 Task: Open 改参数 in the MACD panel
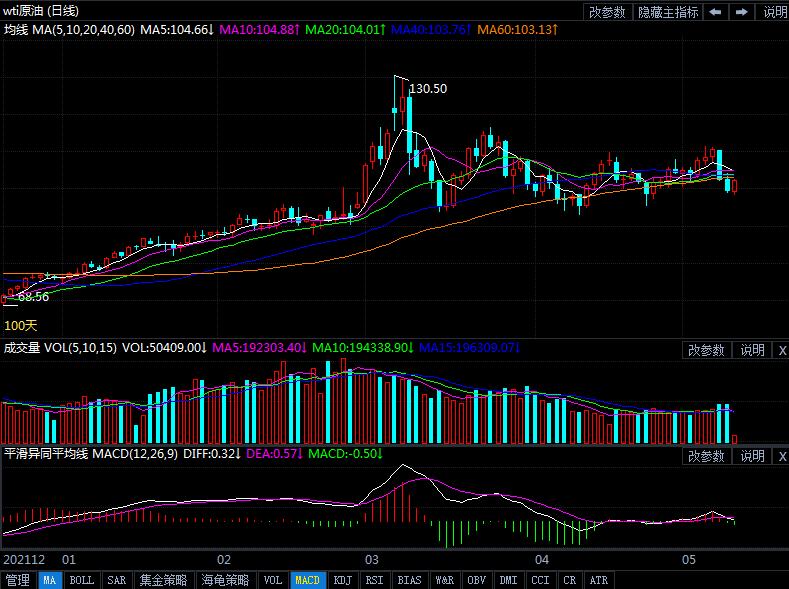coord(707,456)
